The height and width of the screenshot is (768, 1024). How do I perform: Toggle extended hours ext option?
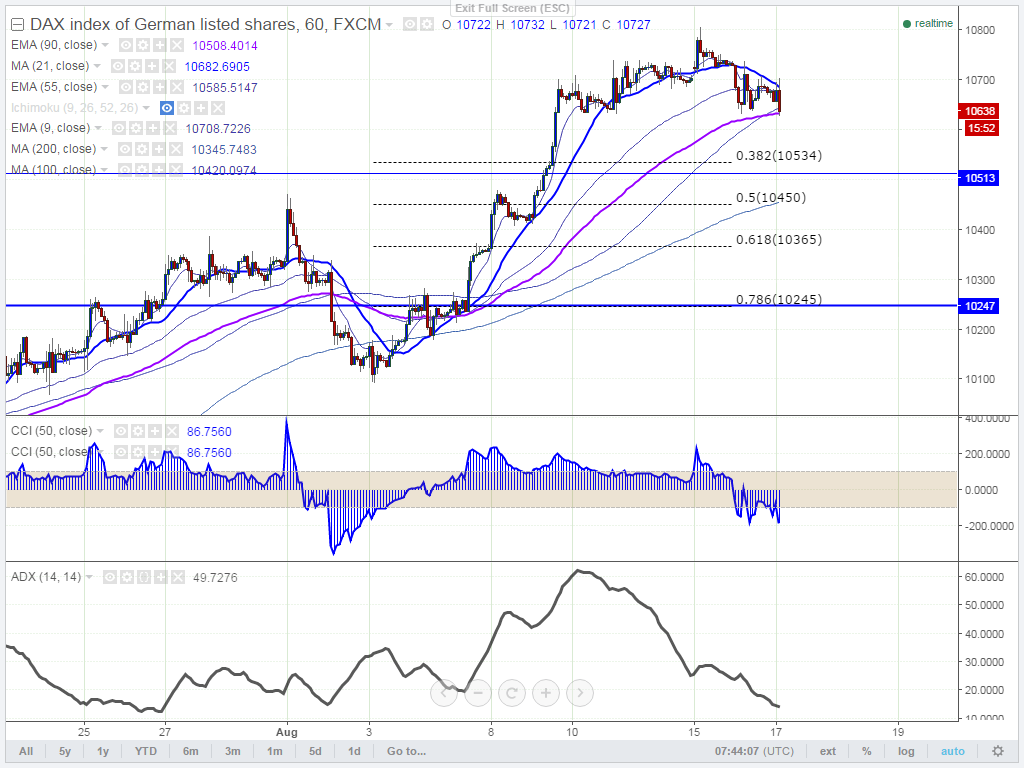[x=827, y=751]
